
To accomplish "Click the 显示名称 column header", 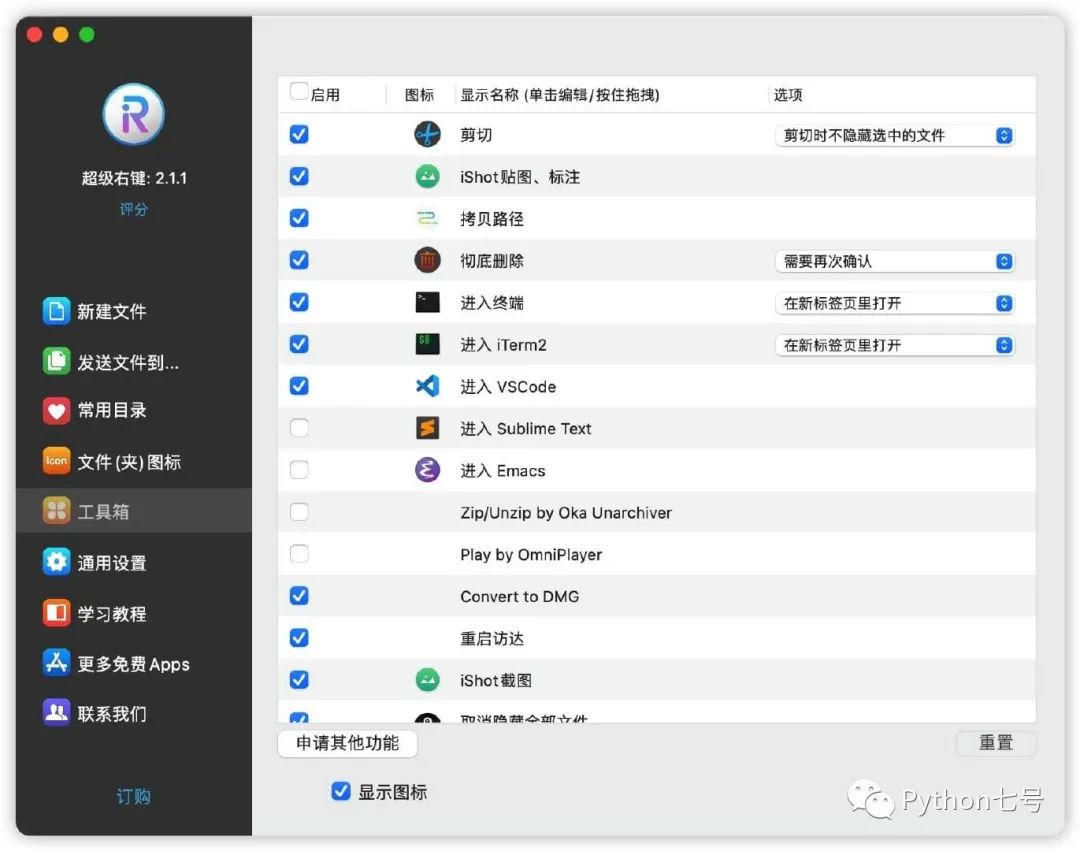I will click(x=560, y=95).
